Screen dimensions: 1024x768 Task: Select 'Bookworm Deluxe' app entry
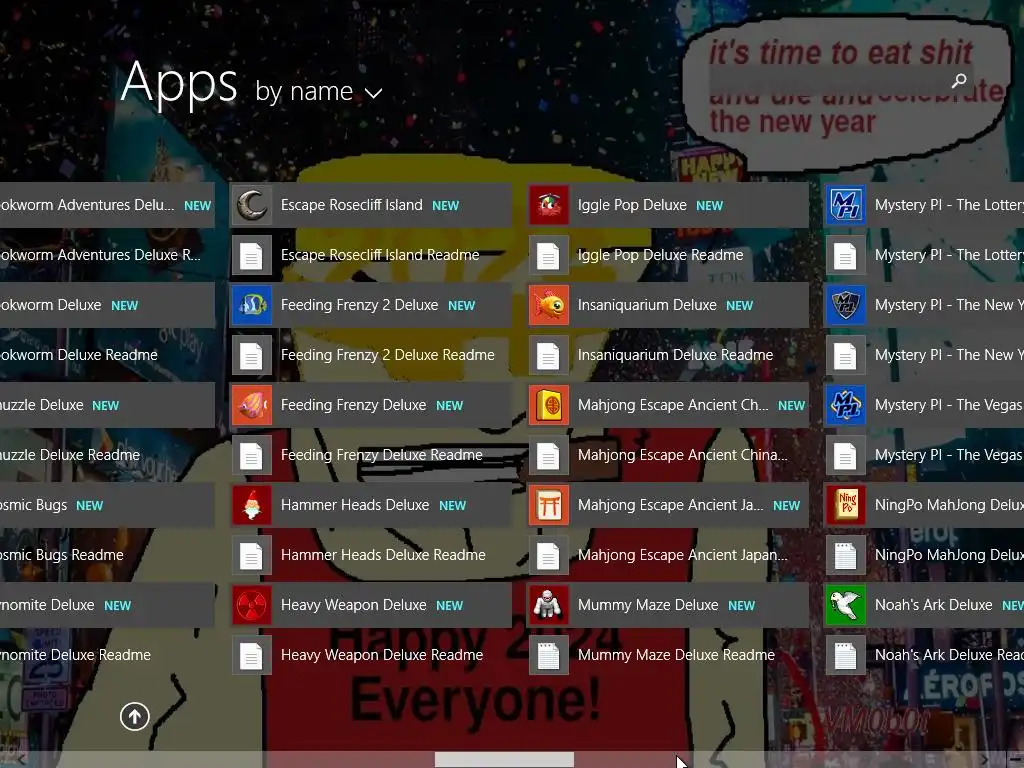coord(107,305)
